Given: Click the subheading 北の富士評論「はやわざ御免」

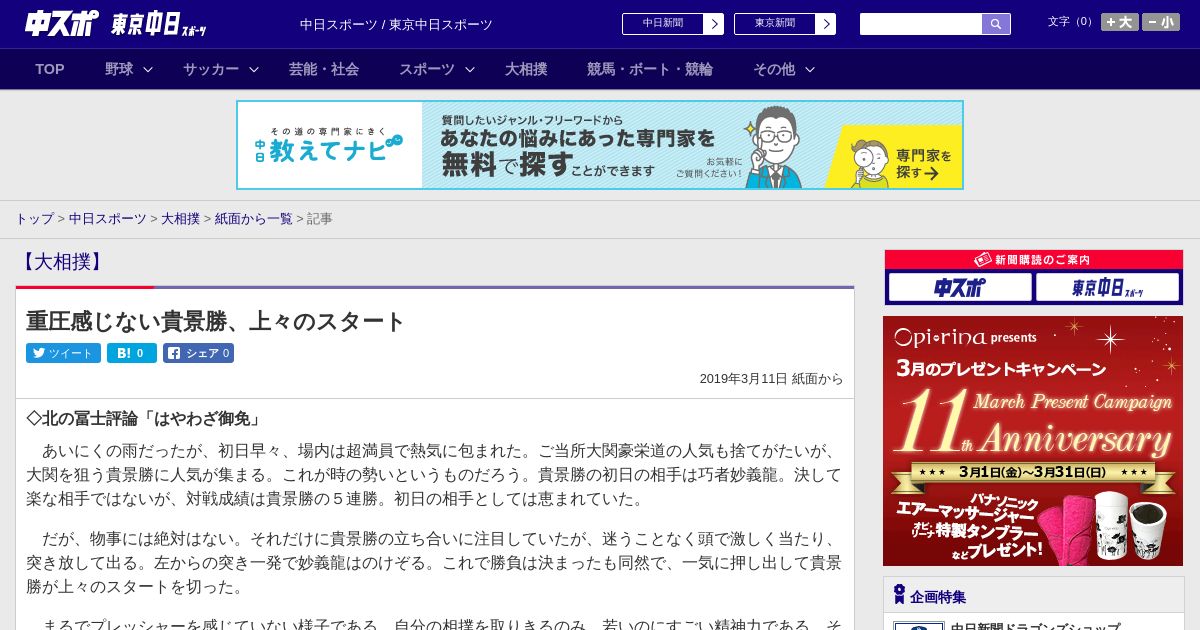Looking at the screenshot, I should [x=145, y=418].
